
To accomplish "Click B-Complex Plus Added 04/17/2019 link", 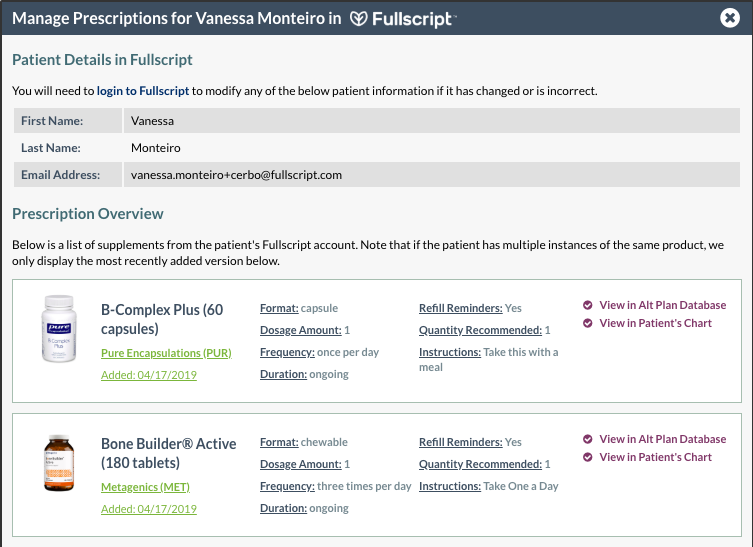I will click(x=149, y=375).
